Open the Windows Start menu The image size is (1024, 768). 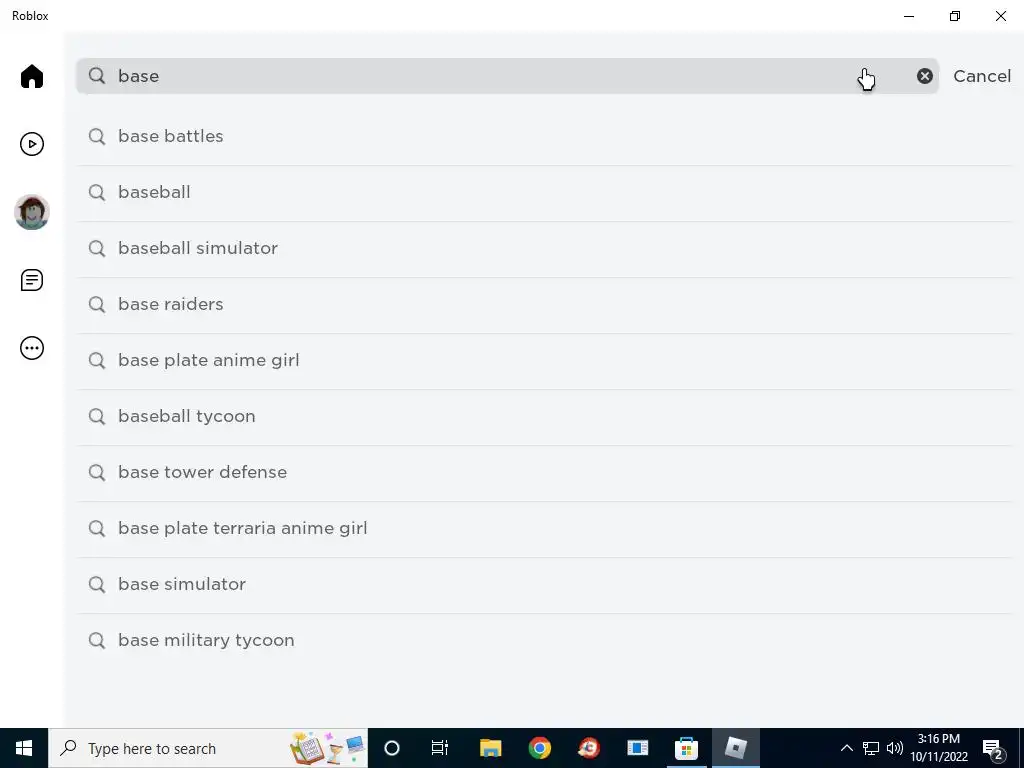coord(24,748)
